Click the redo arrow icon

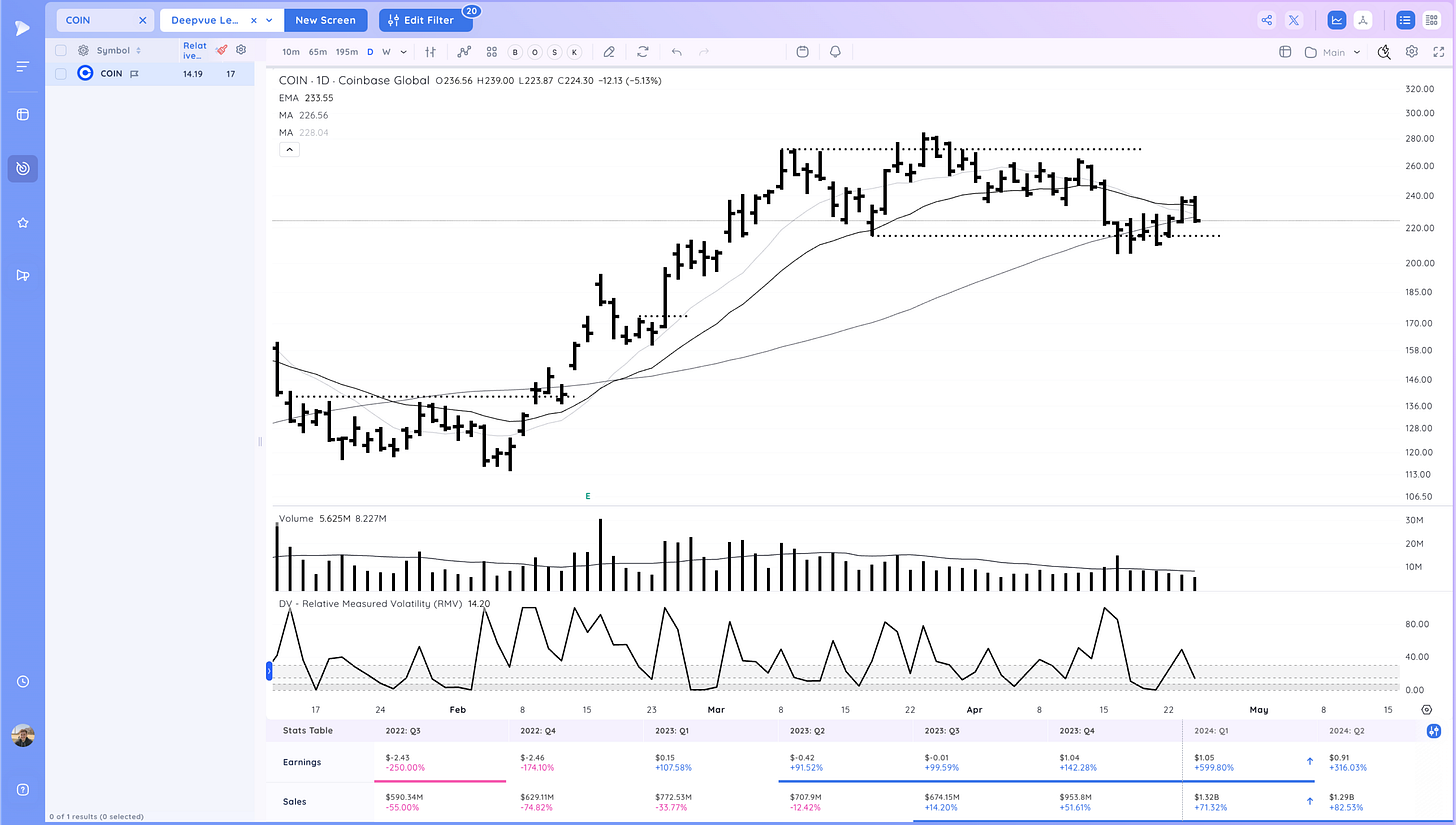(704, 52)
